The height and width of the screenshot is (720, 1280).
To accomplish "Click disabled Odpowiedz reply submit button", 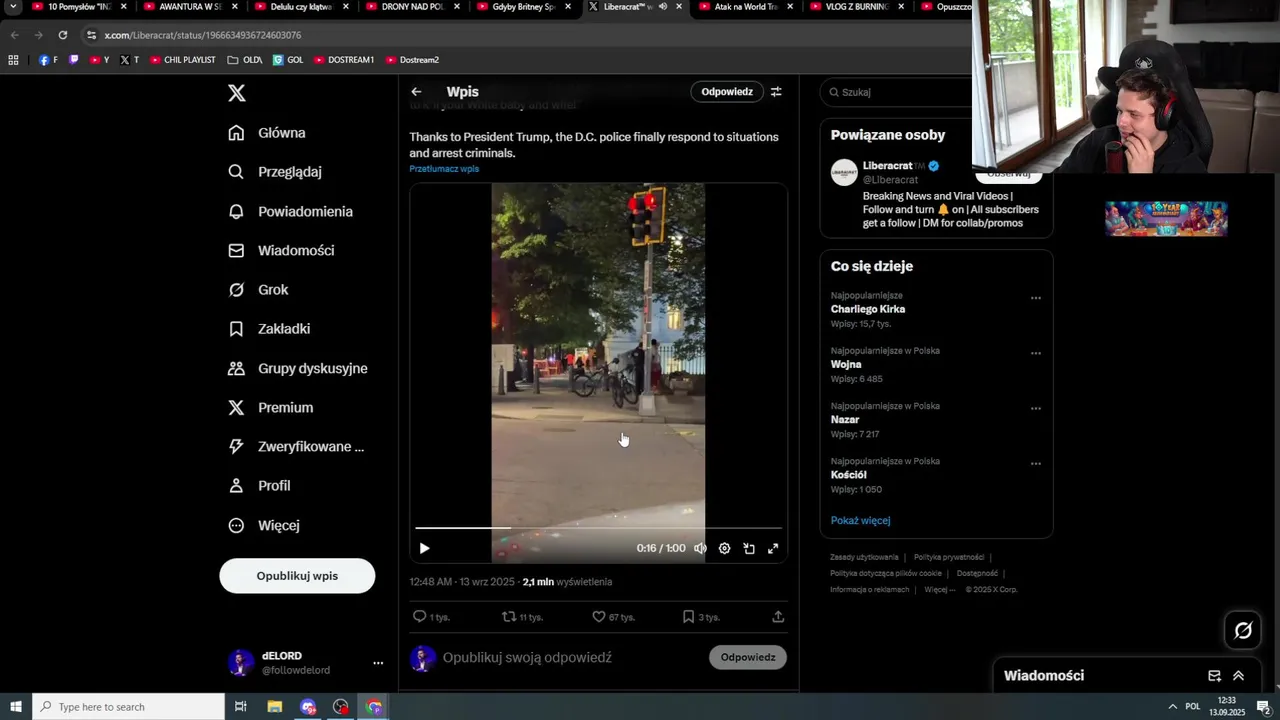I will [748, 657].
